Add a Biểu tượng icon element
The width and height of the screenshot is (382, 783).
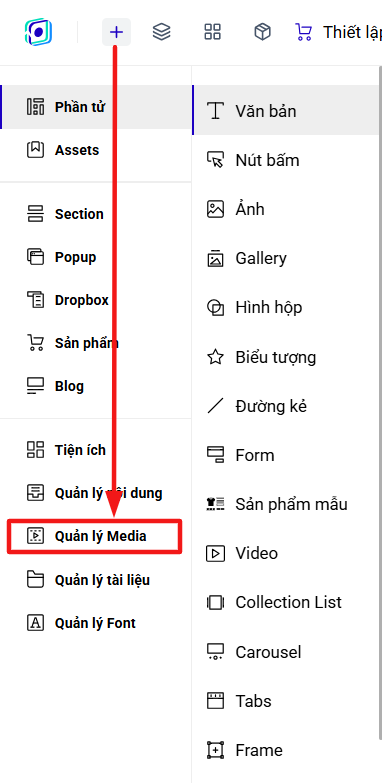pos(287,357)
